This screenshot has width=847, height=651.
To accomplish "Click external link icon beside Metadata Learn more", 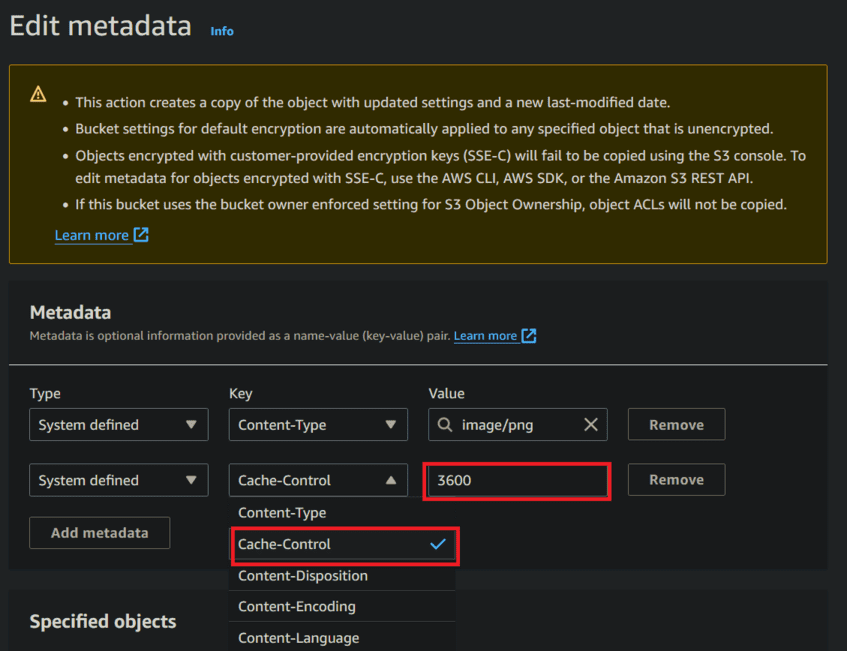I will click(529, 336).
